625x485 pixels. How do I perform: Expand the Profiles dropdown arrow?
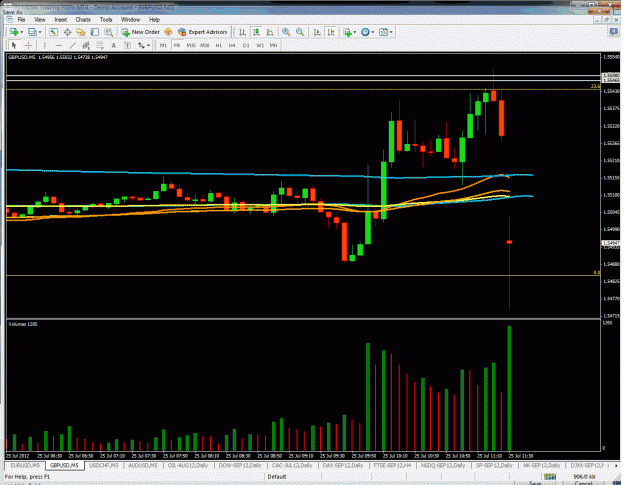click(x=40, y=32)
